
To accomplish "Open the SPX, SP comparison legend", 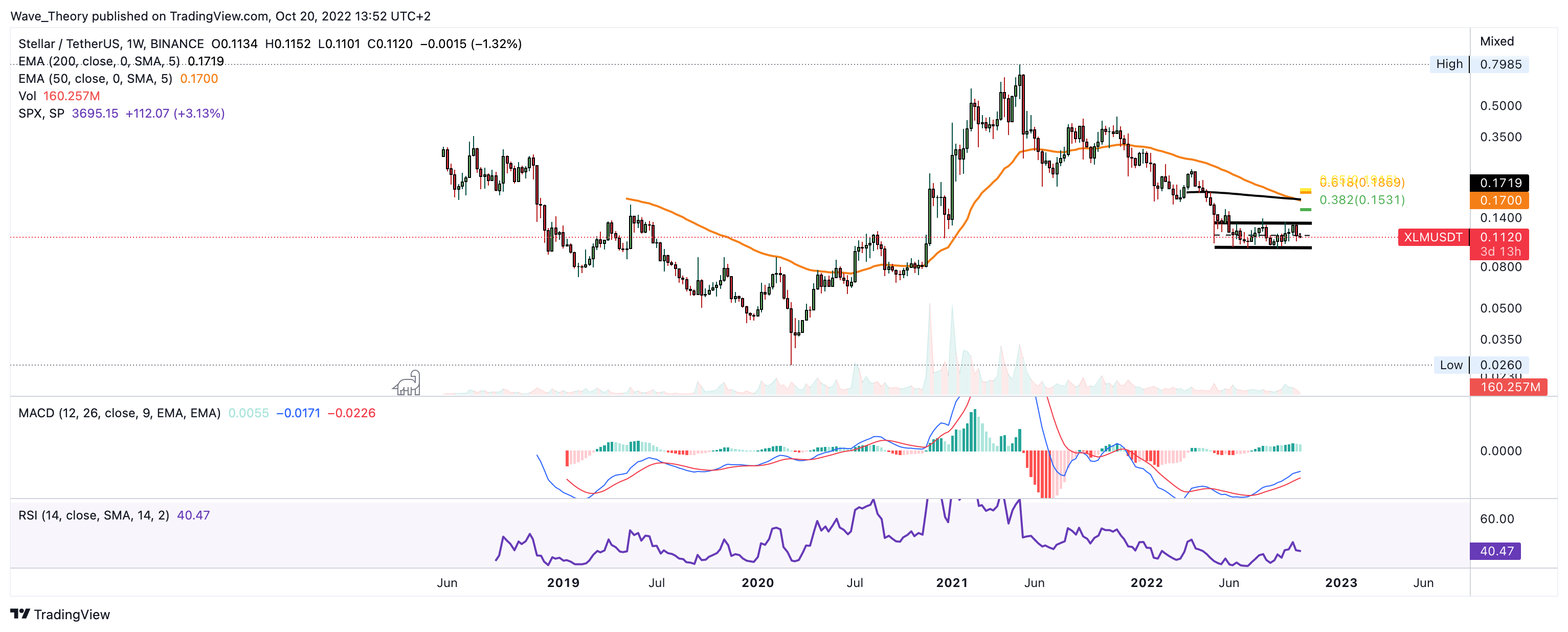I will tap(41, 113).
